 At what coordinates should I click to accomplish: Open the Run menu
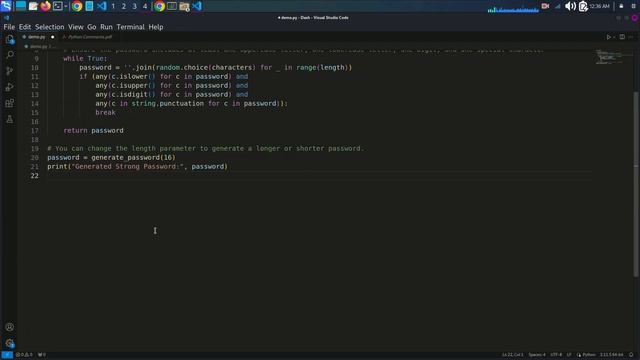106,27
